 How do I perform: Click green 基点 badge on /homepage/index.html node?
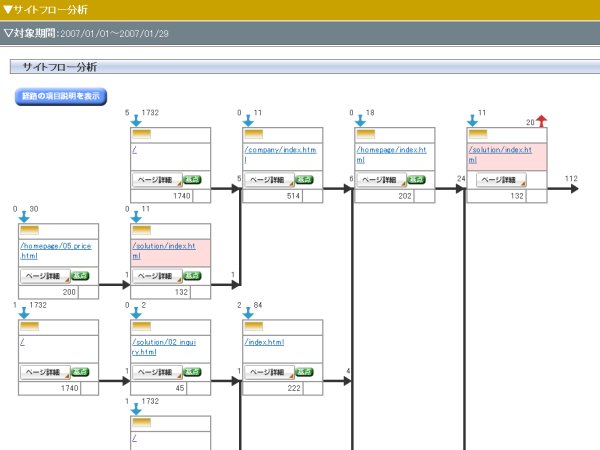pyautogui.click(x=415, y=180)
